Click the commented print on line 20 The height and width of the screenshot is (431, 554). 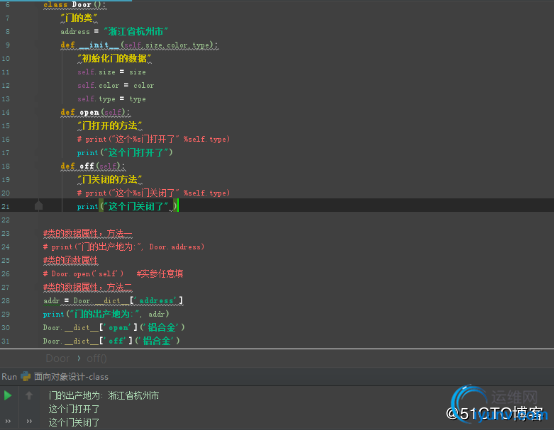tap(153, 193)
